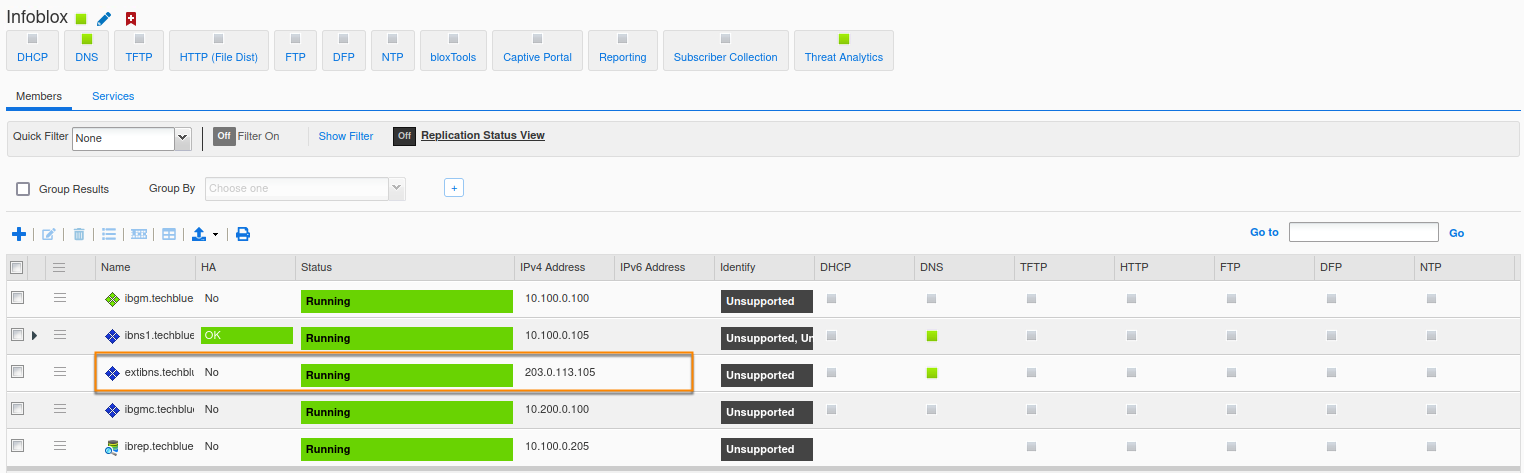Viewport: 1524px width, 473px height.
Task: Toggle the Replication Status View switch
Action: pos(404,136)
